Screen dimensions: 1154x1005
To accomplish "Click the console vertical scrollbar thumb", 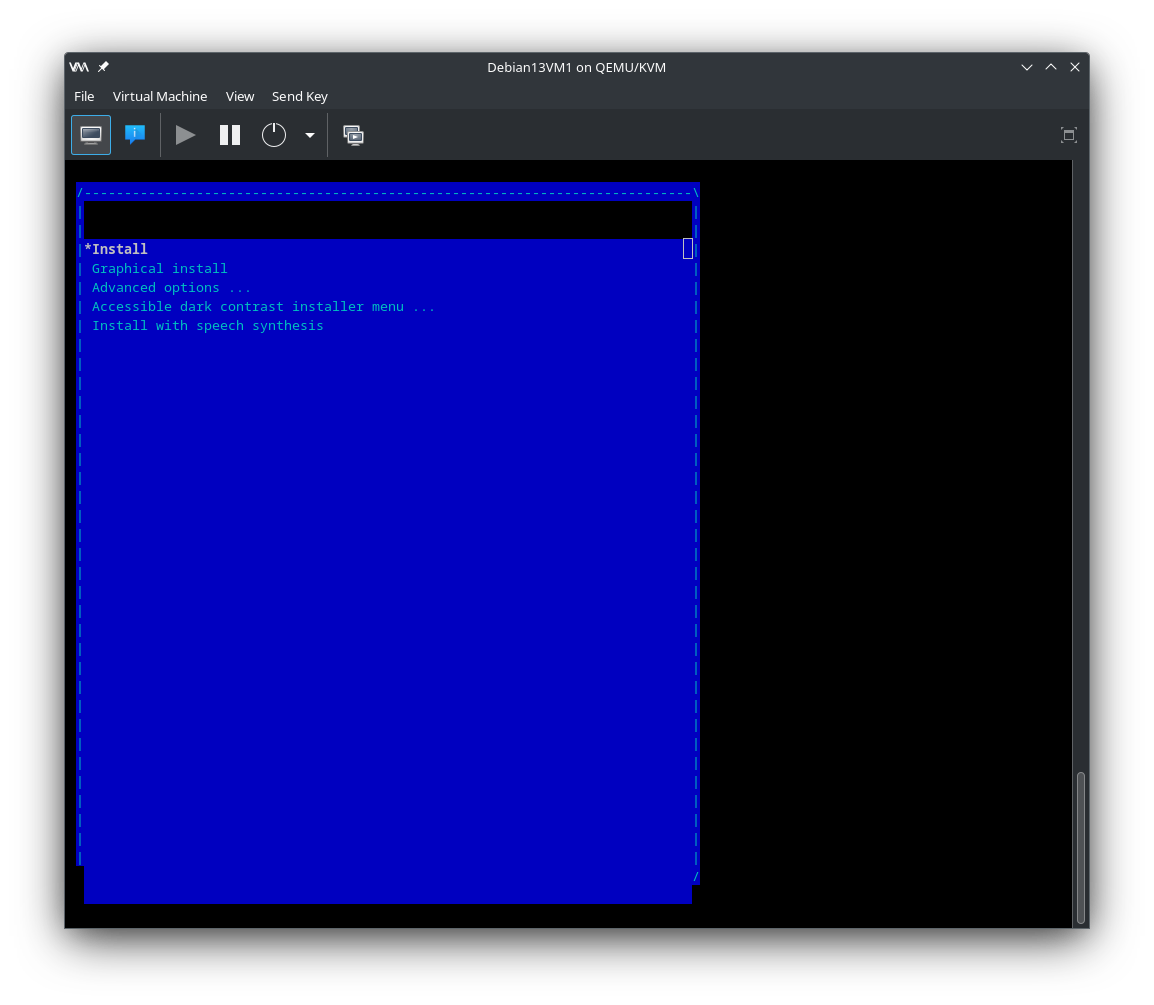I will (x=1080, y=848).
